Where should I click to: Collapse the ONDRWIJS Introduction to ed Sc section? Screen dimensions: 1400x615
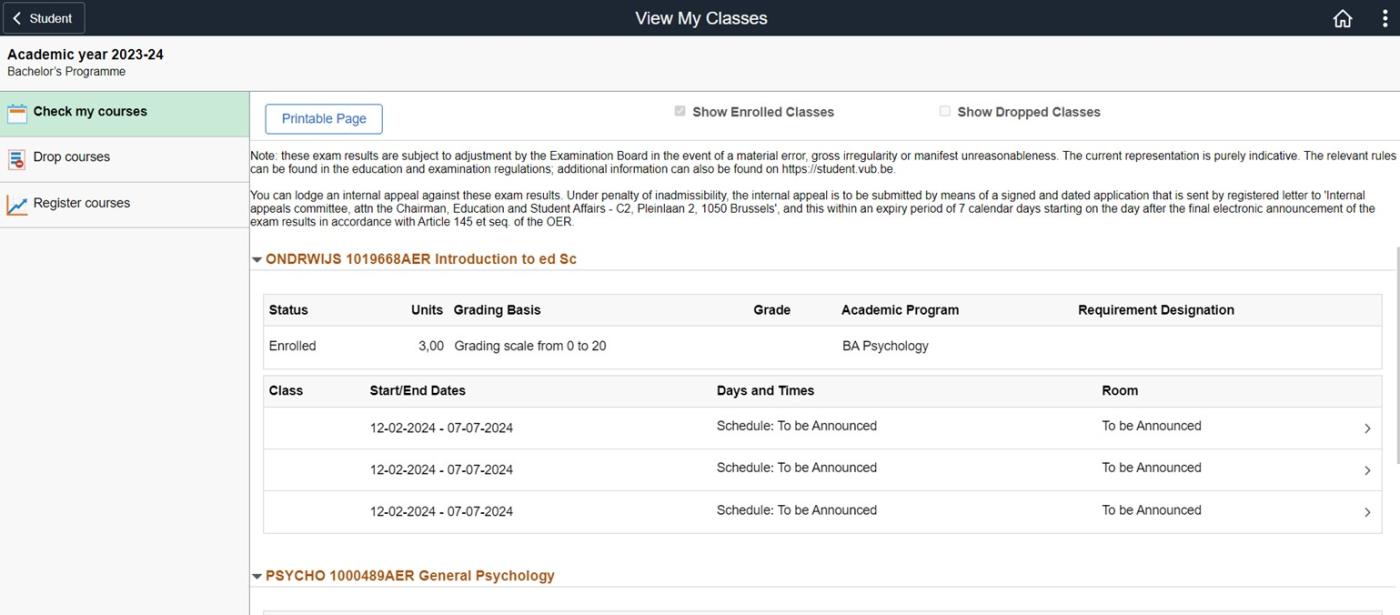coord(257,258)
